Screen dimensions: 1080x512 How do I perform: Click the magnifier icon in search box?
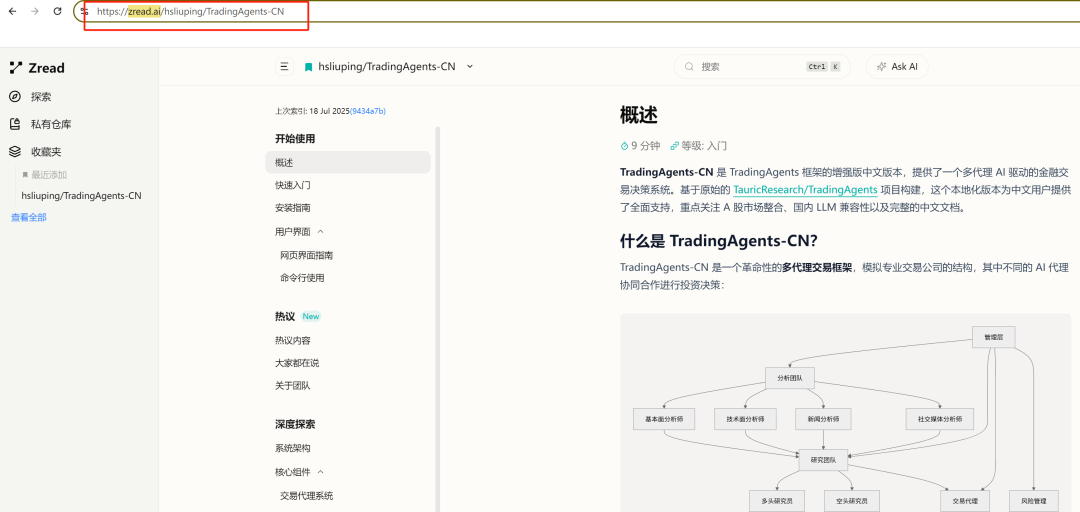689,67
